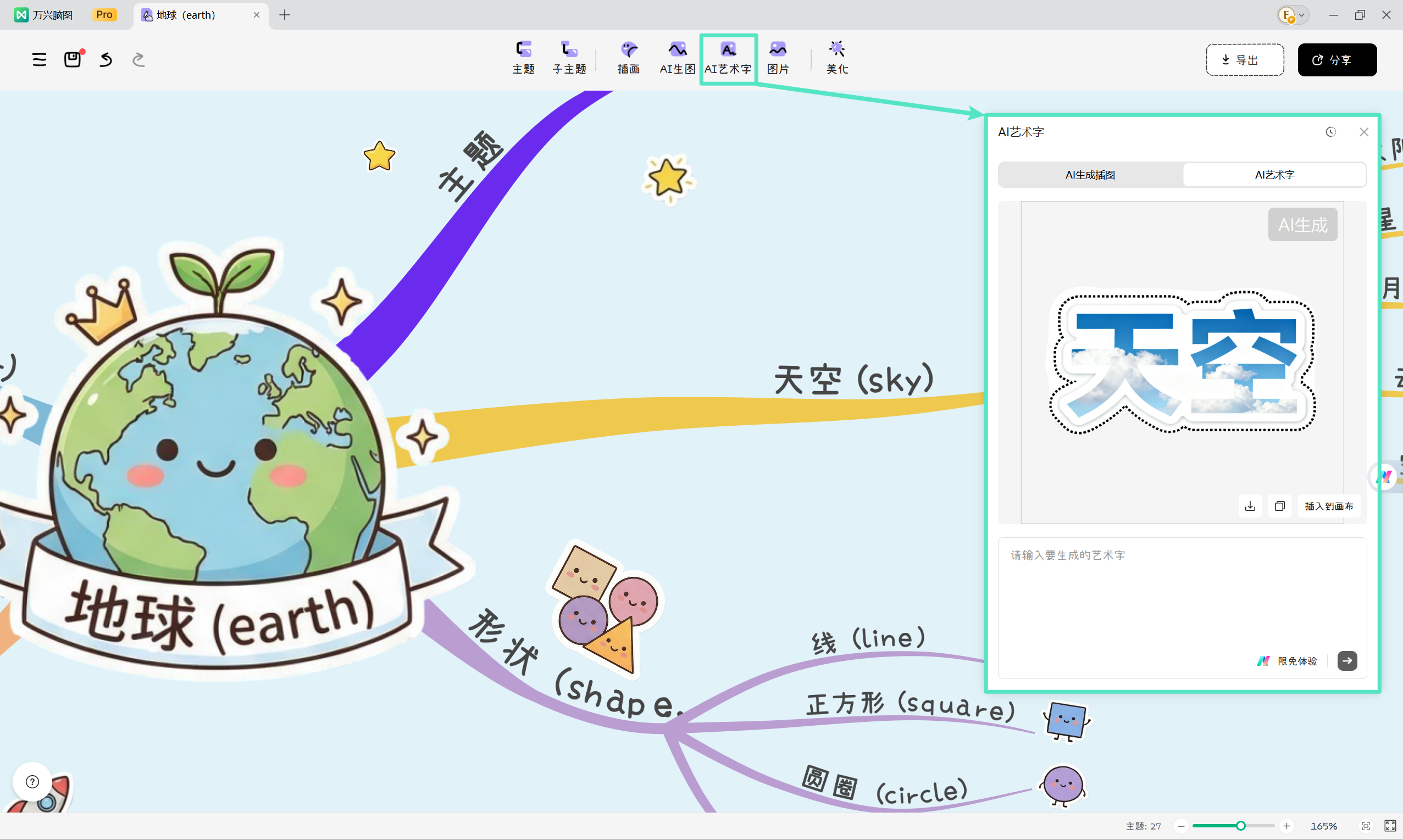
Task: Open the 图片 image tool
Action: coord(778,58)
